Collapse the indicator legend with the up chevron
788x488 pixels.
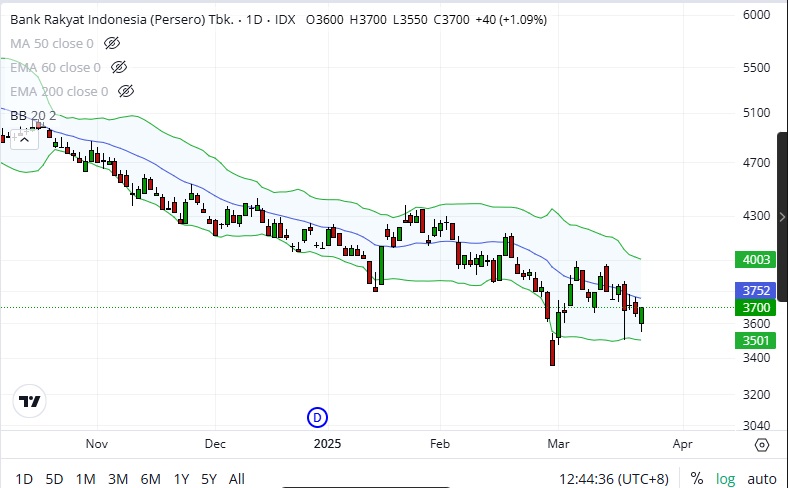(x=24, y=140)
